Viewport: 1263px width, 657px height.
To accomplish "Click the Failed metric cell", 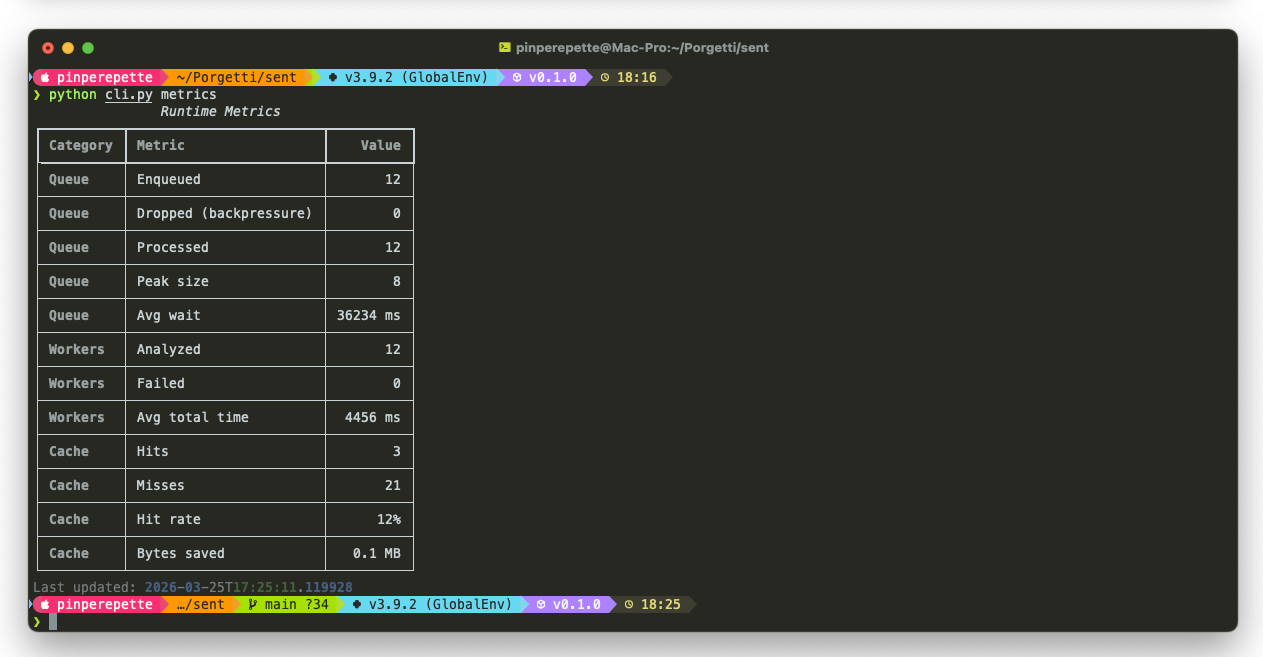I will click(x=161, y=383).
